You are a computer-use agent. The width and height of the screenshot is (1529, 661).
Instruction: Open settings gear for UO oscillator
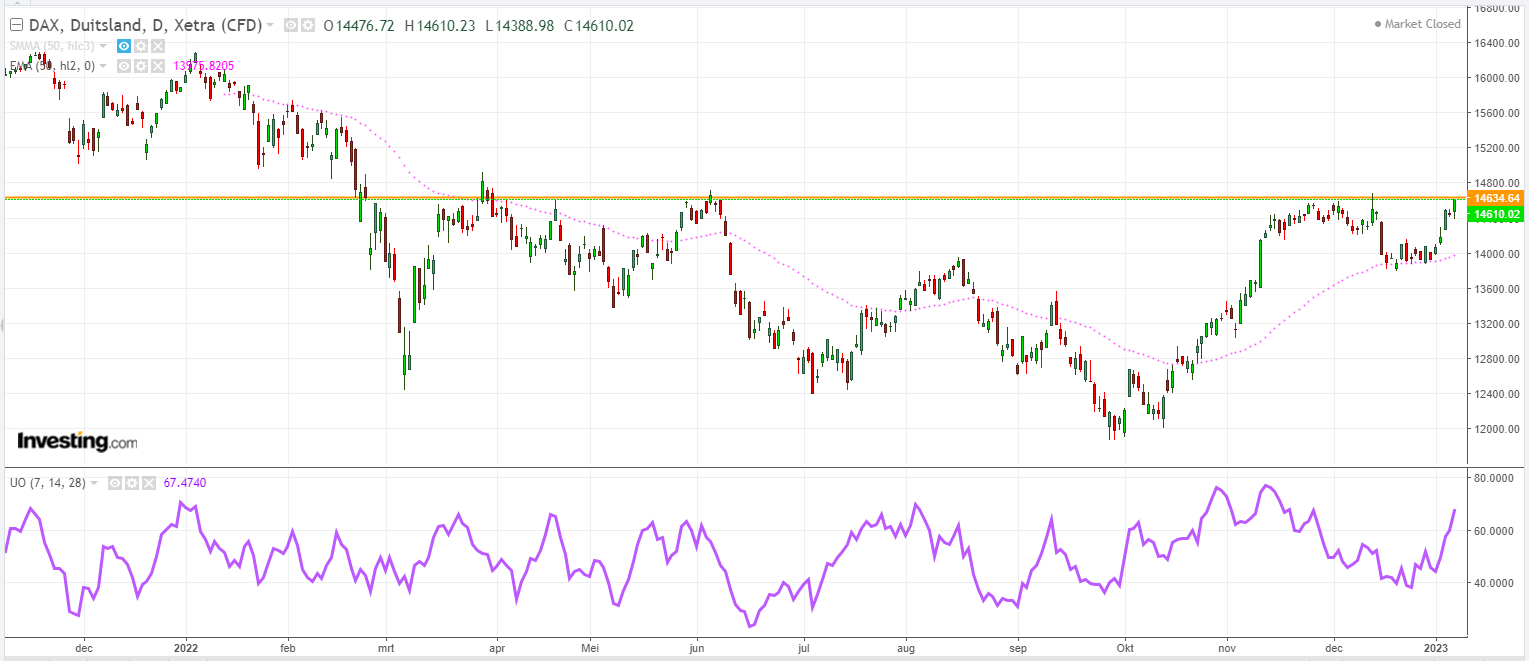132,483
